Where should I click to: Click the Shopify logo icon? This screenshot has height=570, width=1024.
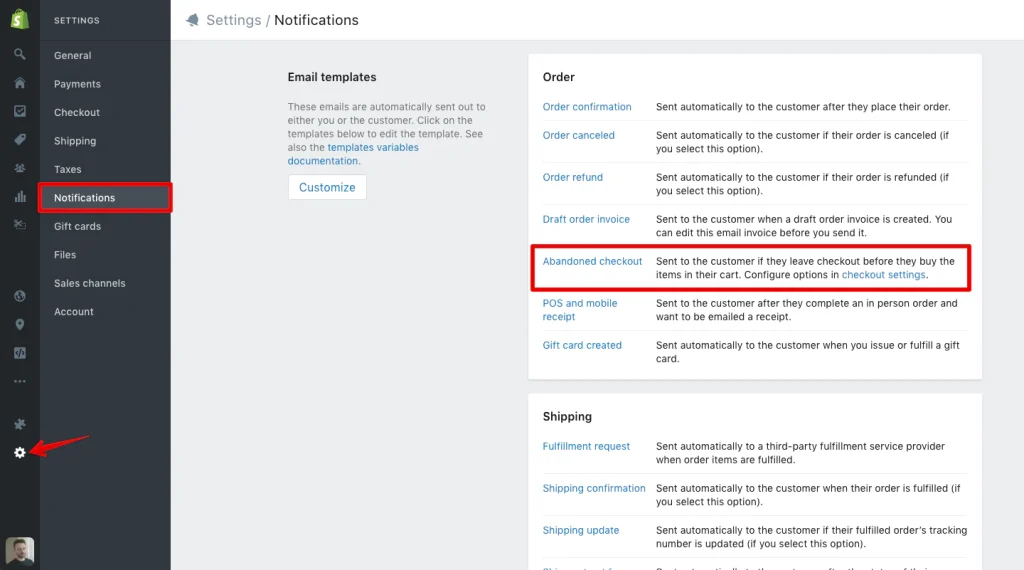(20, 20)
